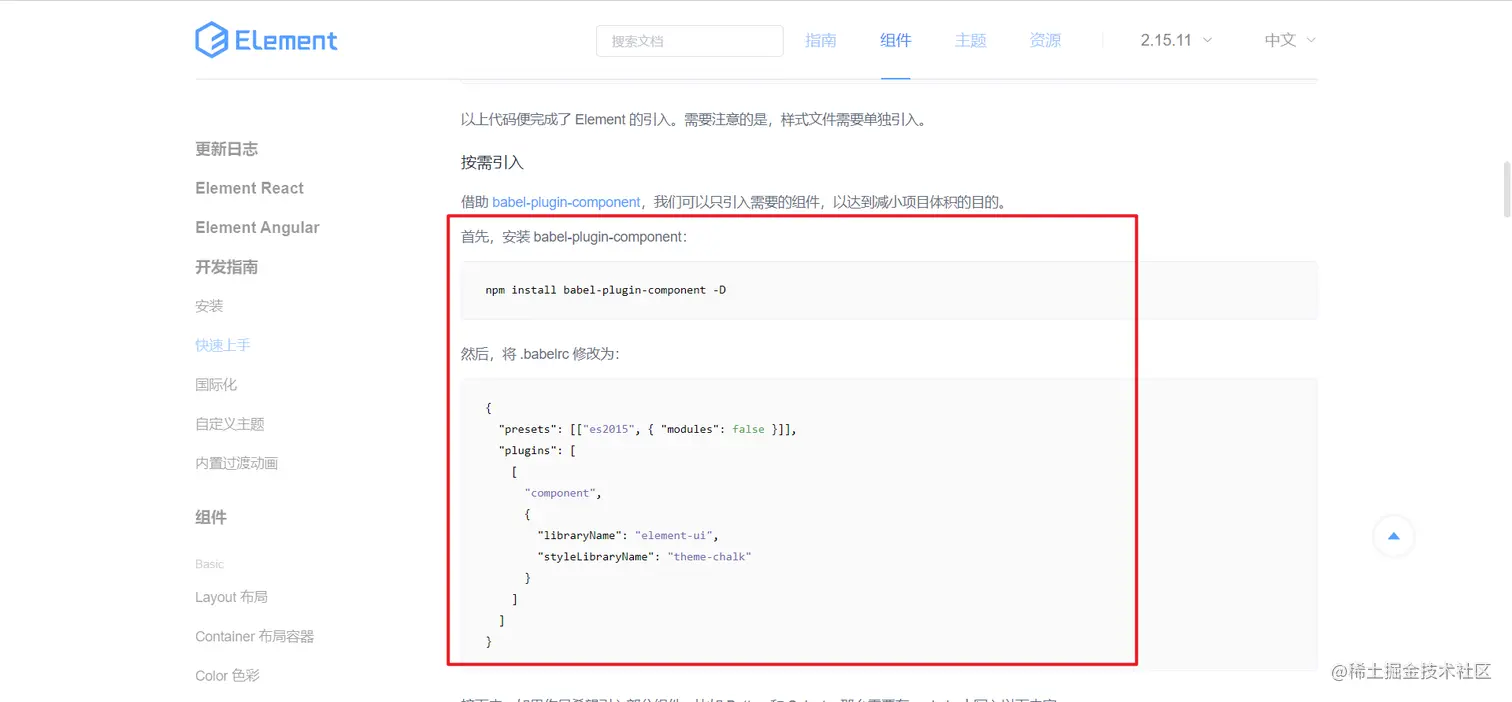Click the 按需引入 heading

492,162
